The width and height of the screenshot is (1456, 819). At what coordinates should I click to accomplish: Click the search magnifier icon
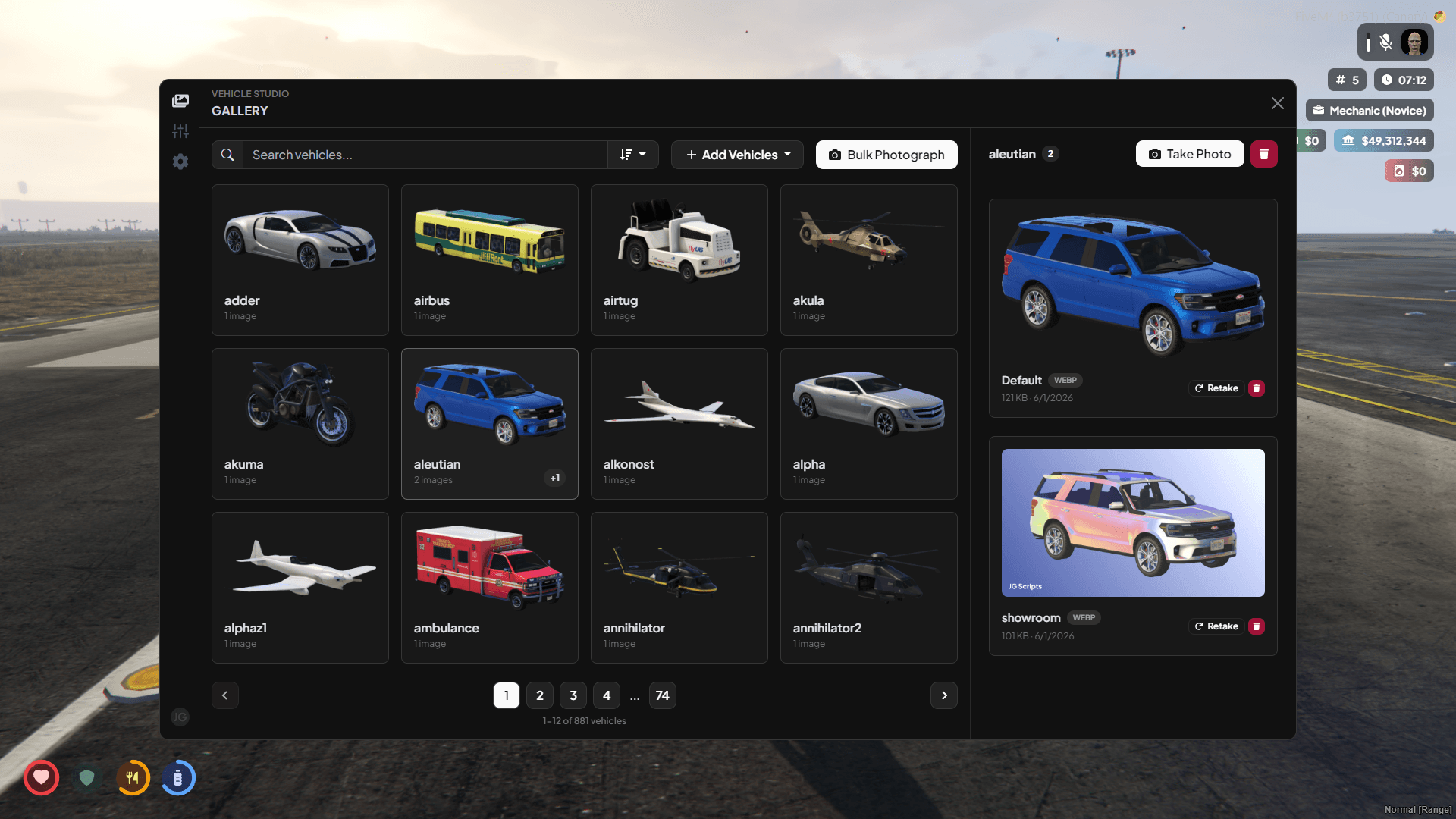[227, 155]
